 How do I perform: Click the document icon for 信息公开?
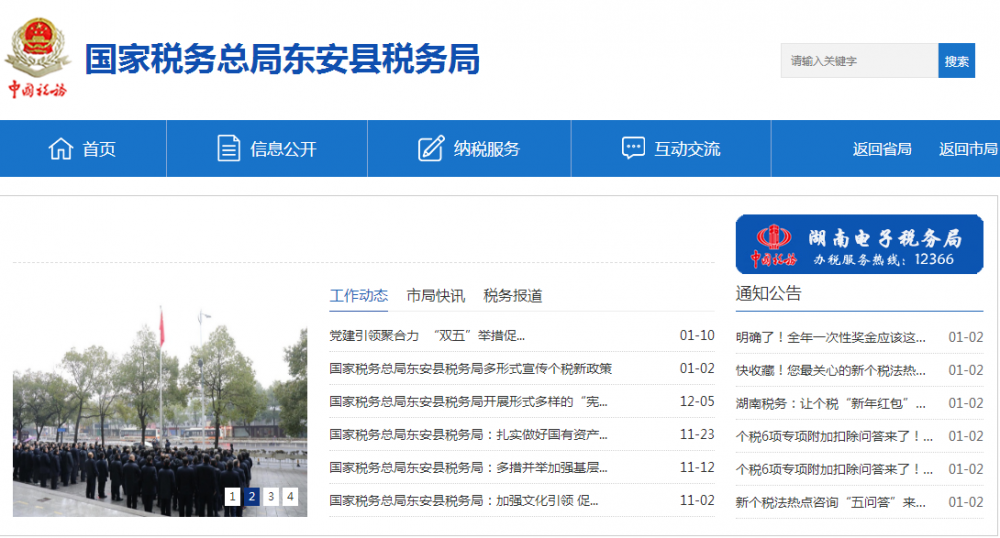pos(229,149)
